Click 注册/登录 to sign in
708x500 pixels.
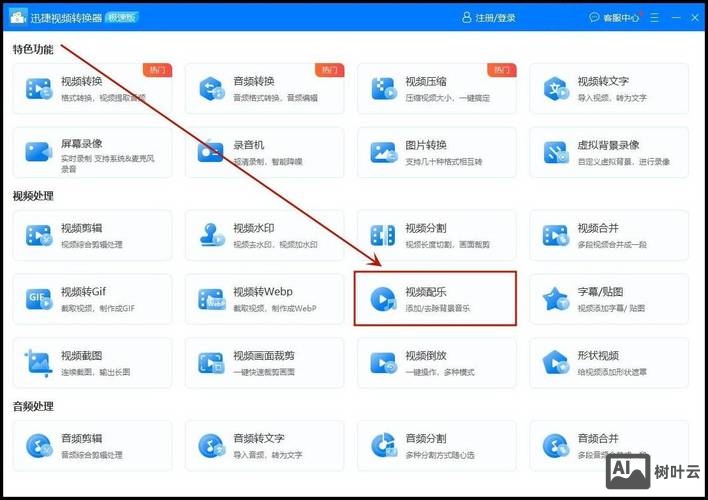coord(489,18)
